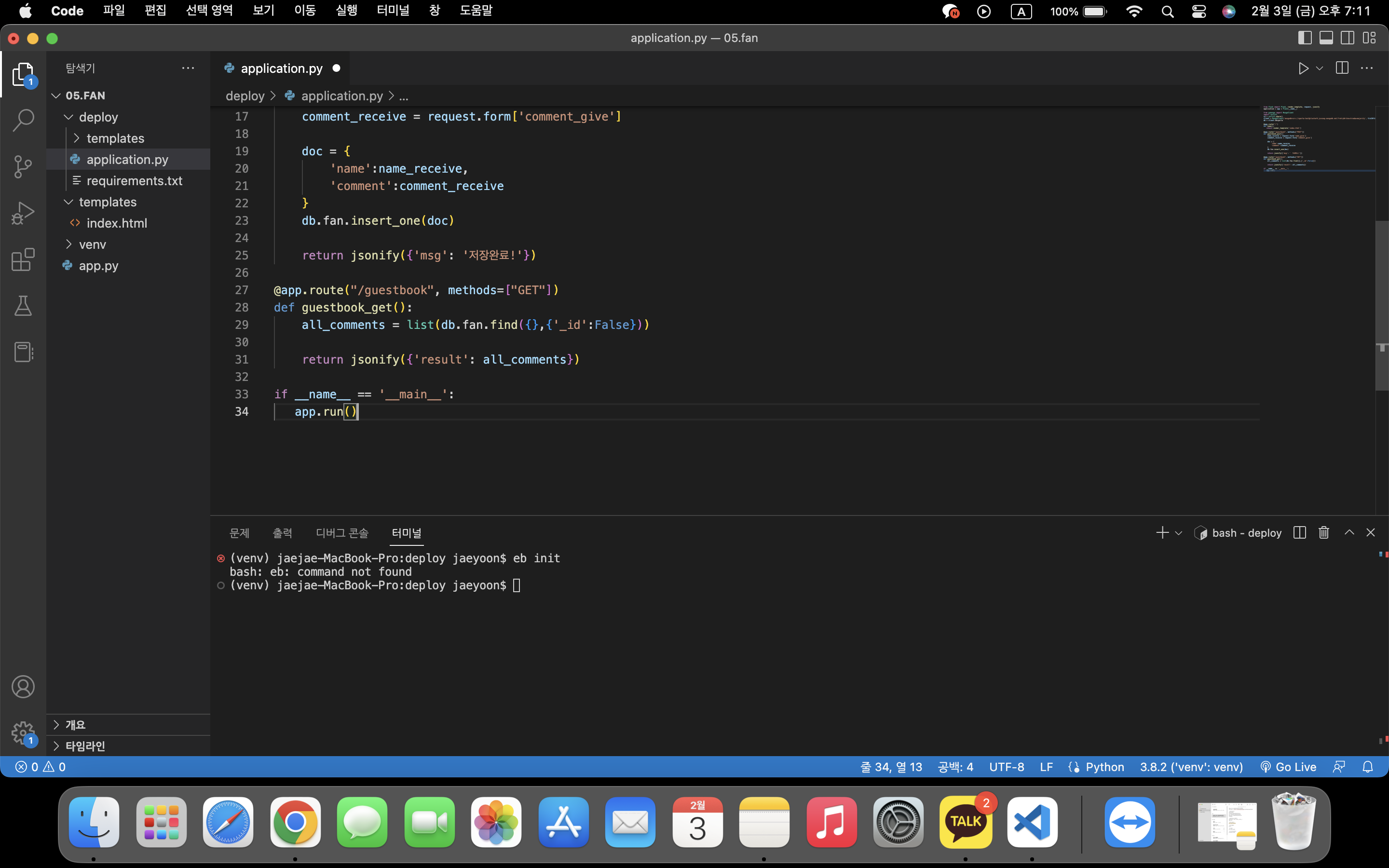
Task: Open the Search view in activity bar
Action: (x=23, y=121)
